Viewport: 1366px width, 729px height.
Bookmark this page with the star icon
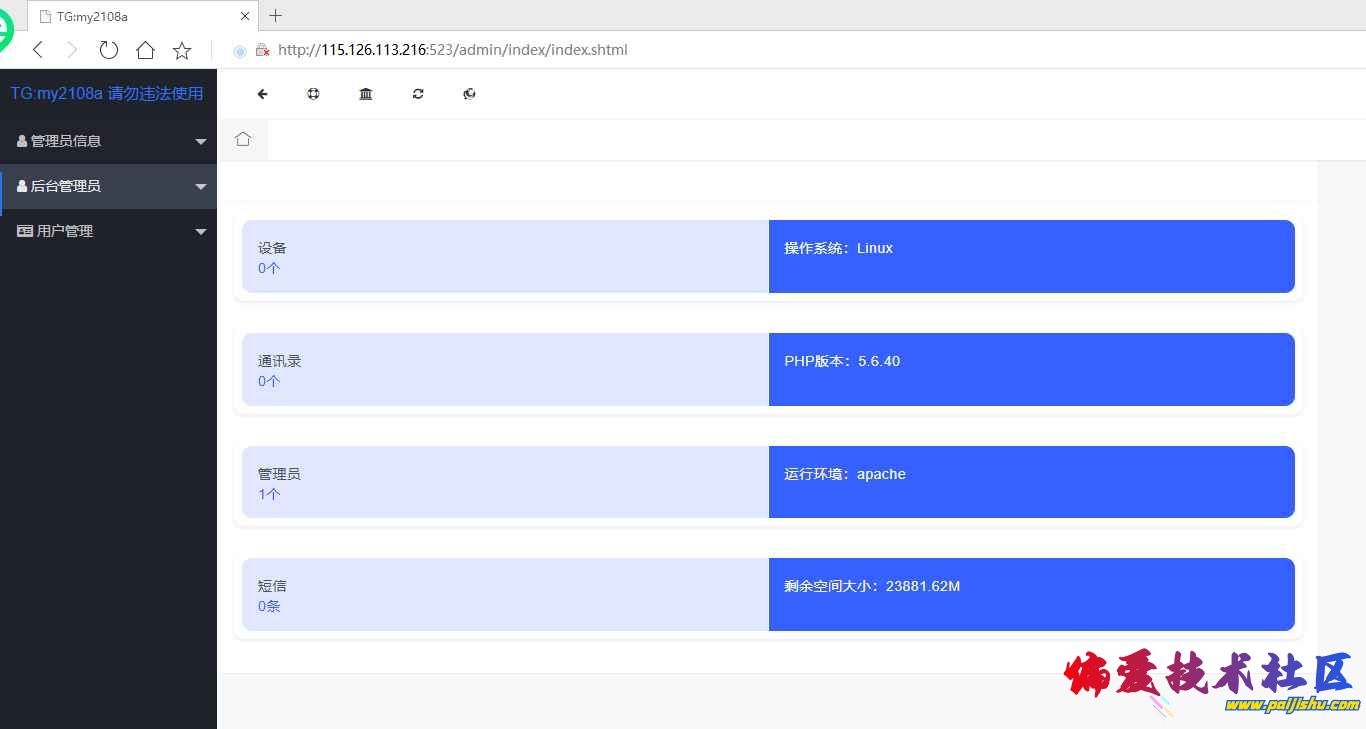coord(182,50)
